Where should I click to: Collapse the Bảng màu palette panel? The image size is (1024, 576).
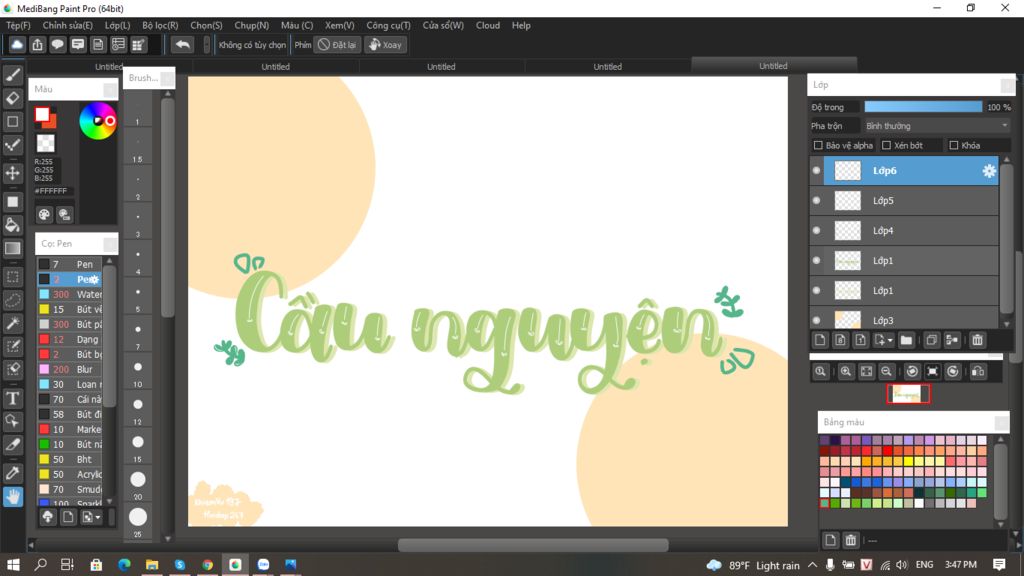[1001, 423]
